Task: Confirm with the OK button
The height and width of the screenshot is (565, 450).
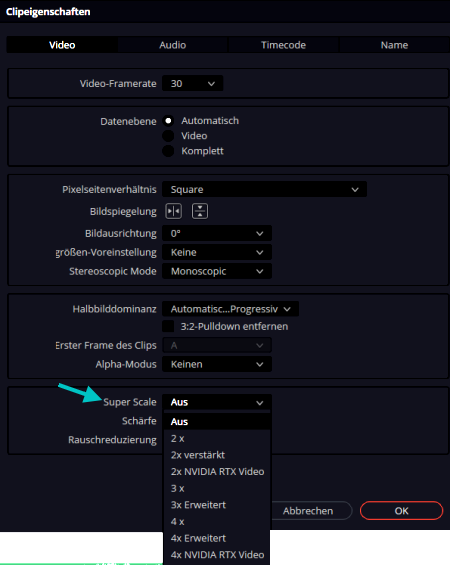Action: 401,511
